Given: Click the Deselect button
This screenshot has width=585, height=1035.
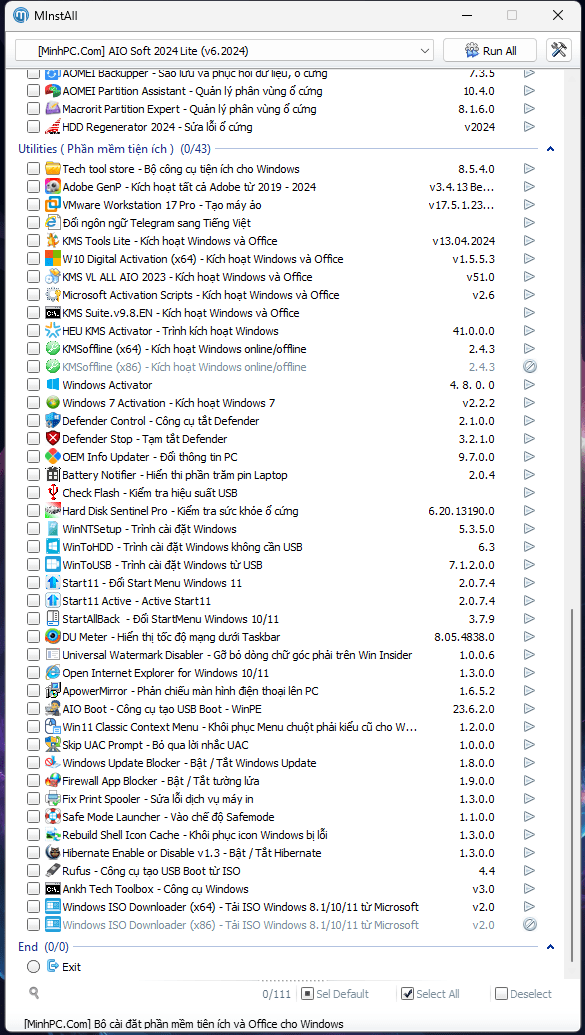Looking at the screenshot, I should (524, 994).
